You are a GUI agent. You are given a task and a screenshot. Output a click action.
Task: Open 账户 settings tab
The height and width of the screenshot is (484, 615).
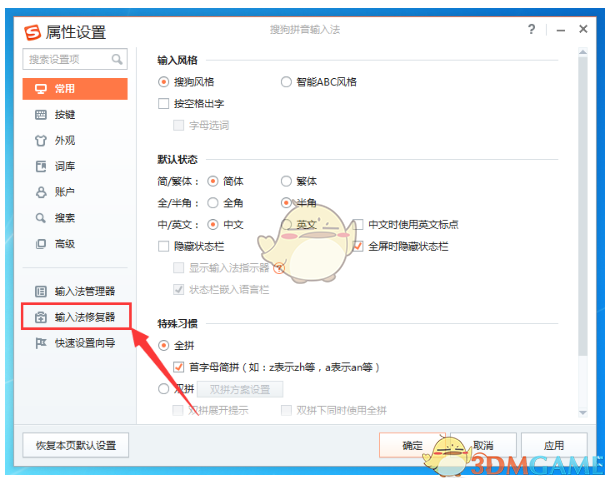pyautogui.click(x=75, y=192)
